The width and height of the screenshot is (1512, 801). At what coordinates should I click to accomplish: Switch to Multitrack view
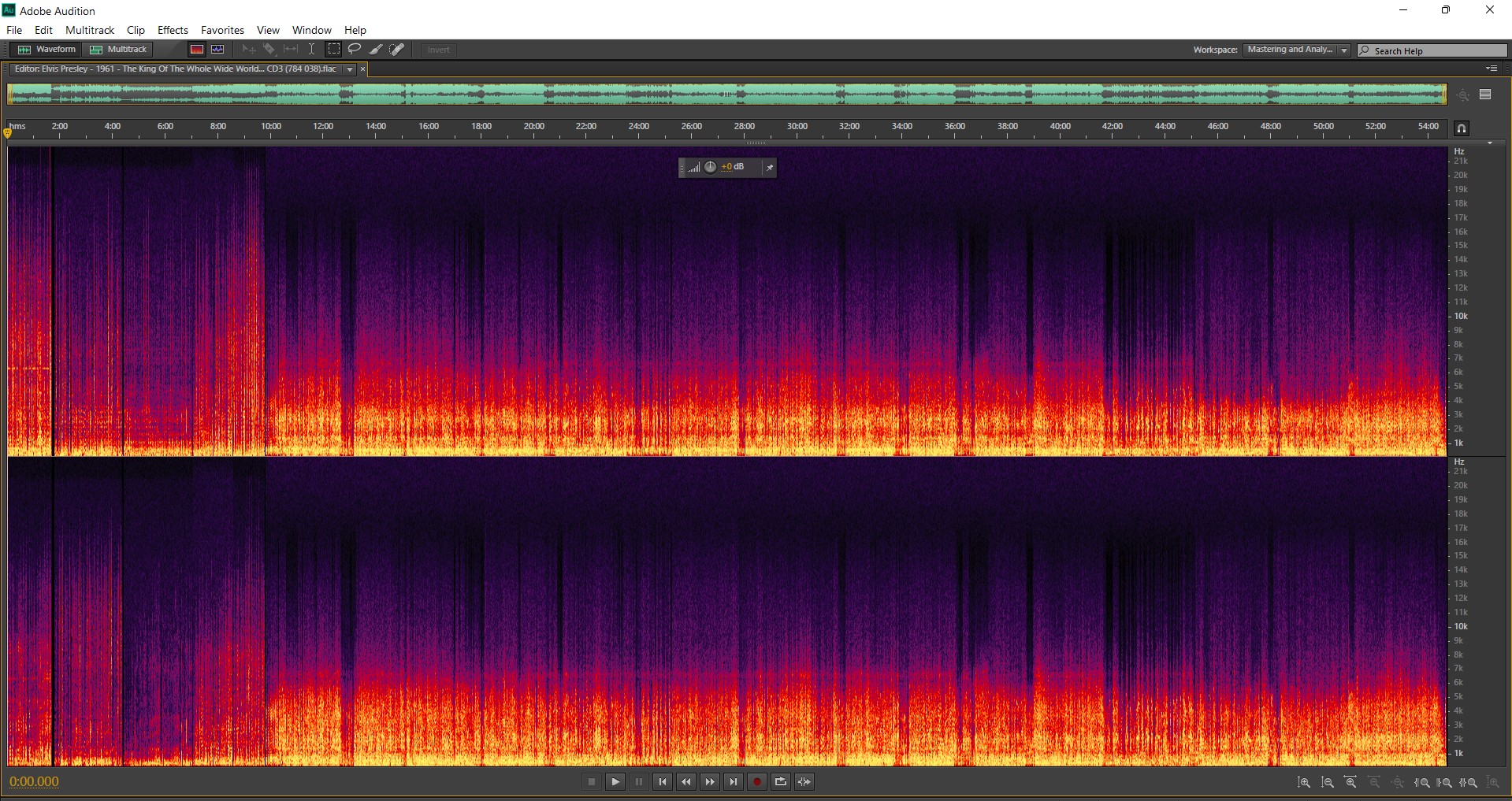point(118,50)
